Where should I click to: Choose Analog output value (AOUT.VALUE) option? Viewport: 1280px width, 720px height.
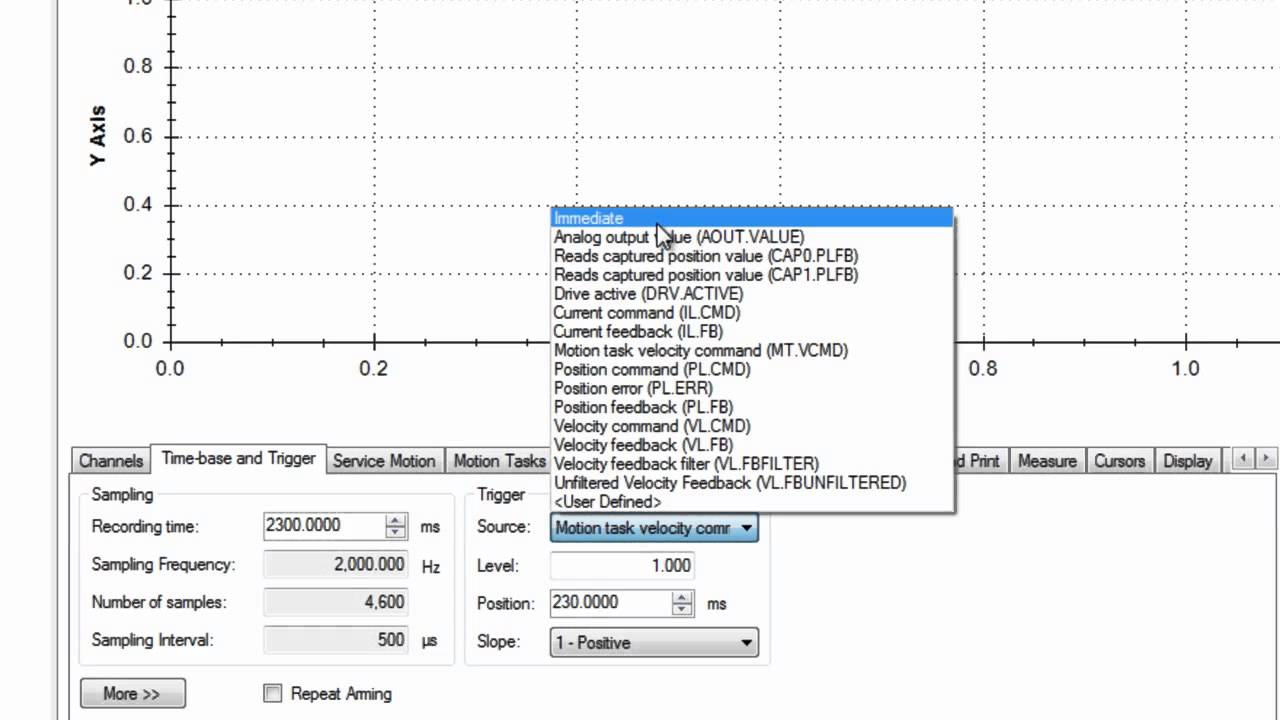tap(752, 237)
